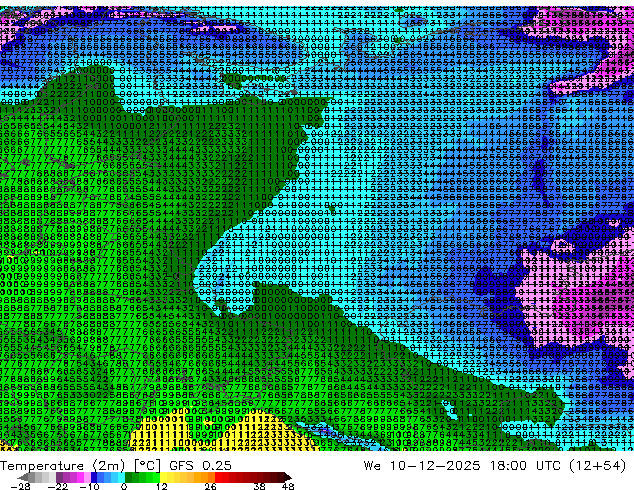The width and height of the screenshot is (634, 490).
Task: Click the date '10-12-2025' in the footer
Action: click(435, 466)
